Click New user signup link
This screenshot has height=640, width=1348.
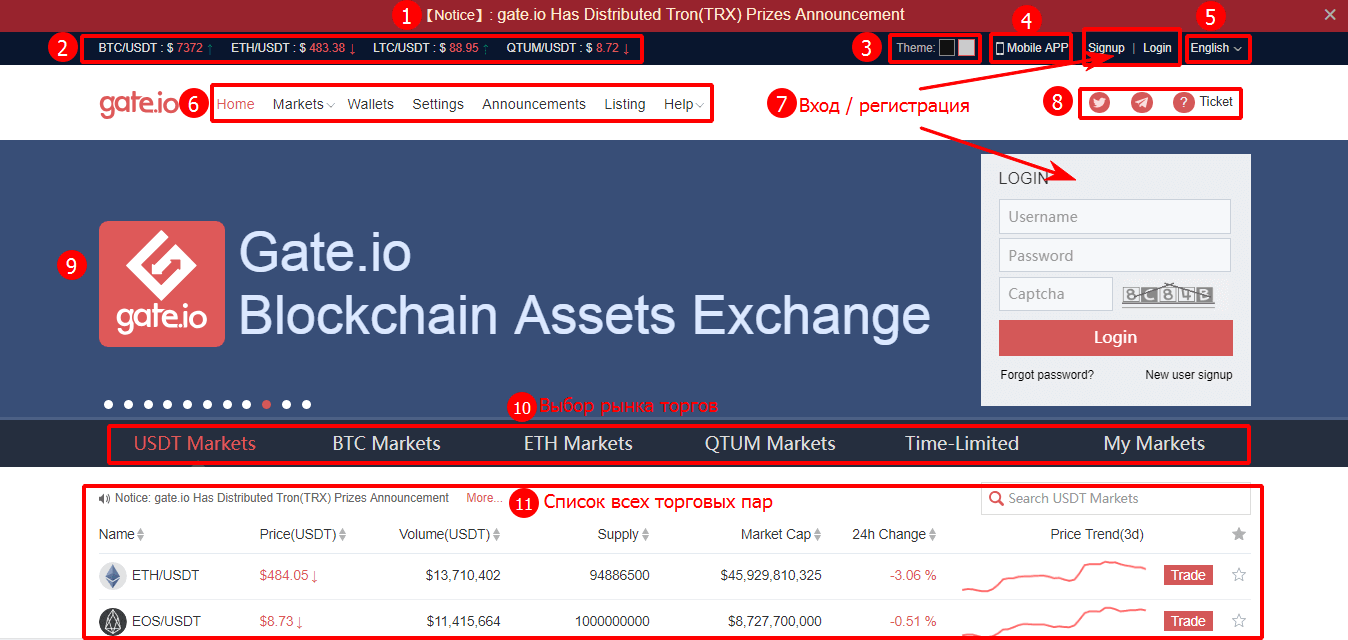(x=1189, y=375)
